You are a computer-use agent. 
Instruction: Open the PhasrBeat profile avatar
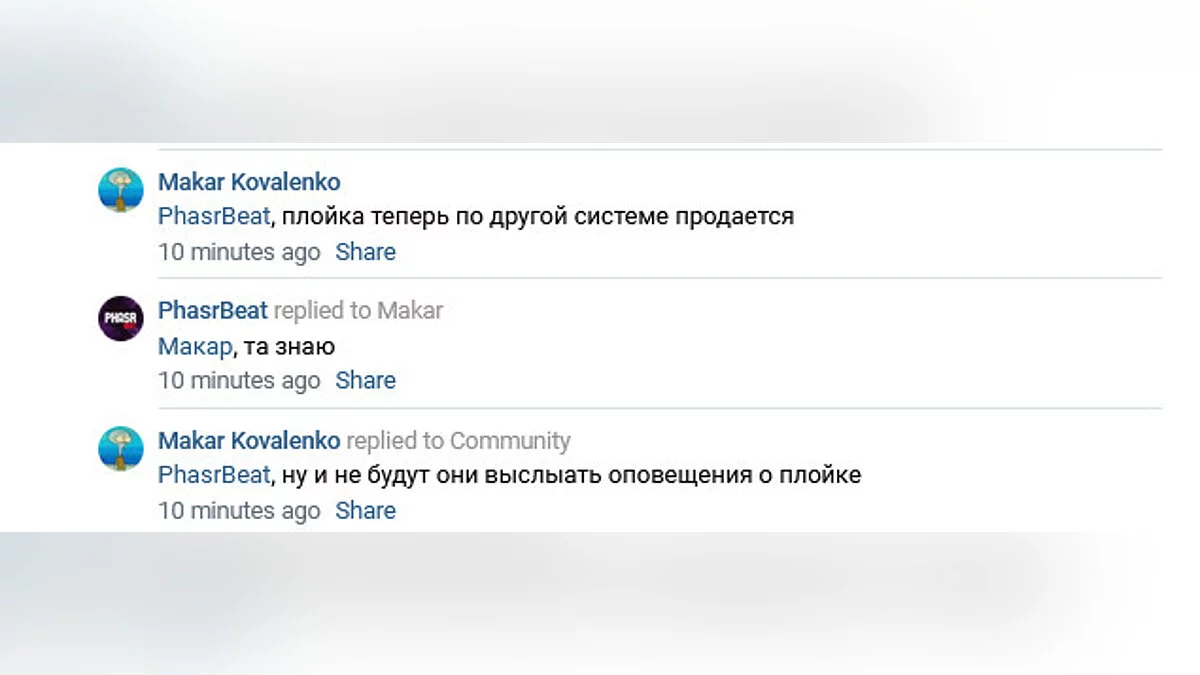tap(121, 319)
